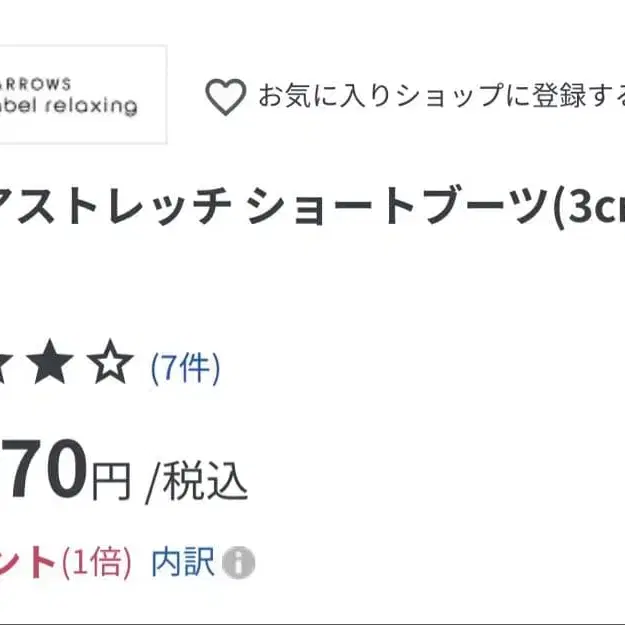Click the pink ント points text
625x625 pixels.
click(28, 563)
